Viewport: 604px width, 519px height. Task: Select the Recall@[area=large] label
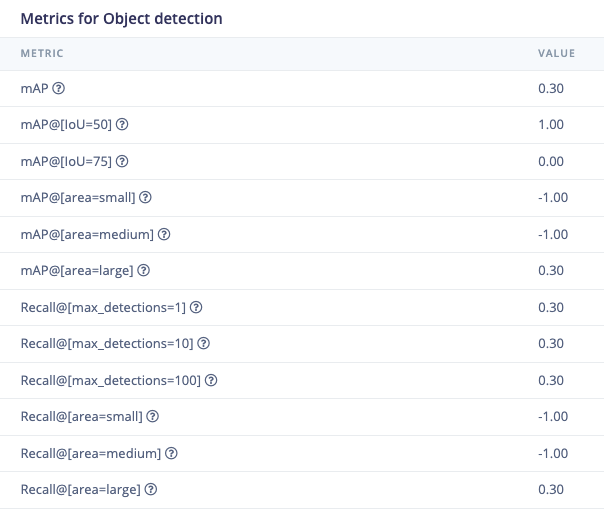click(81, 490)
